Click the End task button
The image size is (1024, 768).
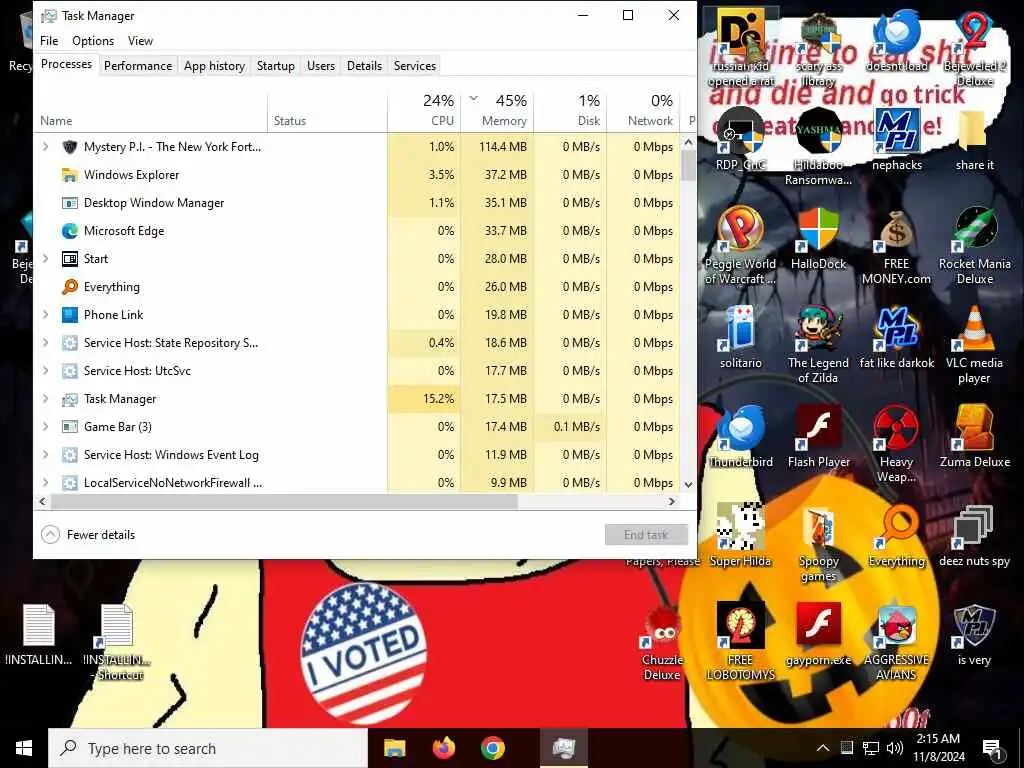point(646,535)
